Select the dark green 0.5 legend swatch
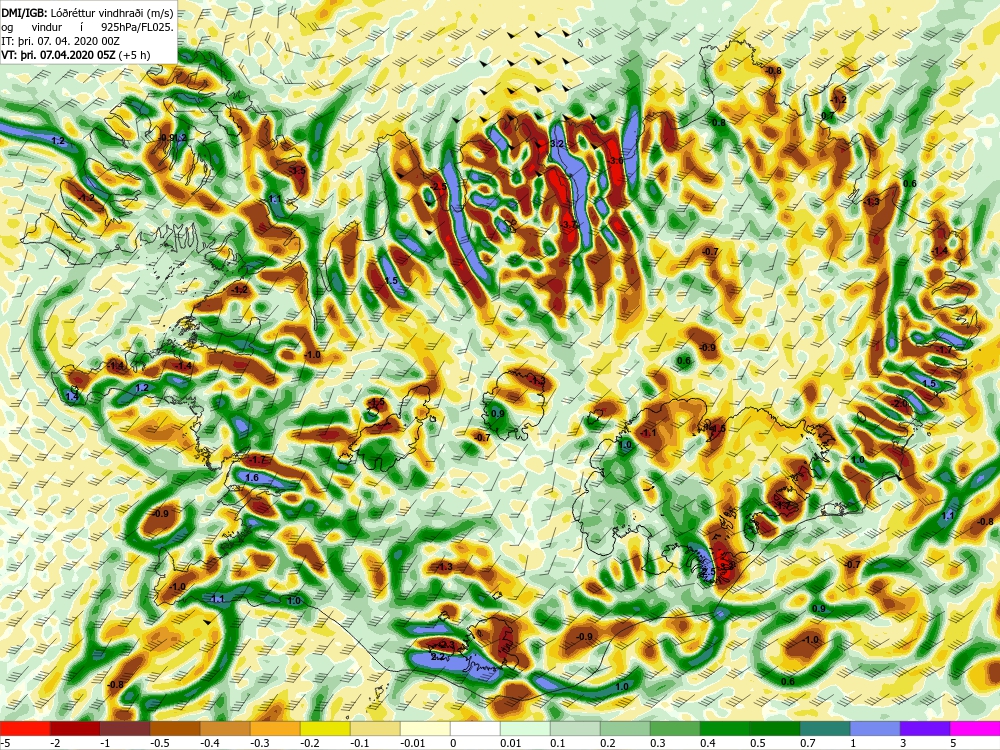The image size is (1000, 750). coord(775,728)
